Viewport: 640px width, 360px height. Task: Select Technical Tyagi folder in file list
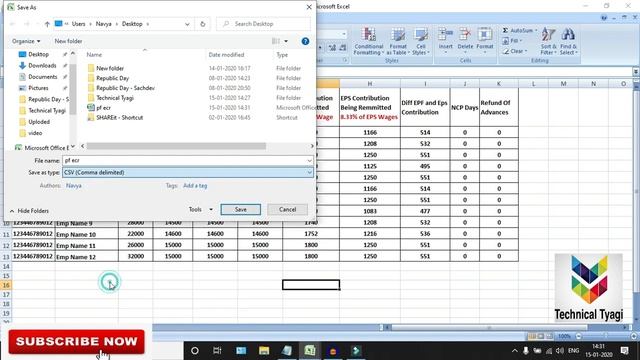pyautogui.click(x=115, y=98)
